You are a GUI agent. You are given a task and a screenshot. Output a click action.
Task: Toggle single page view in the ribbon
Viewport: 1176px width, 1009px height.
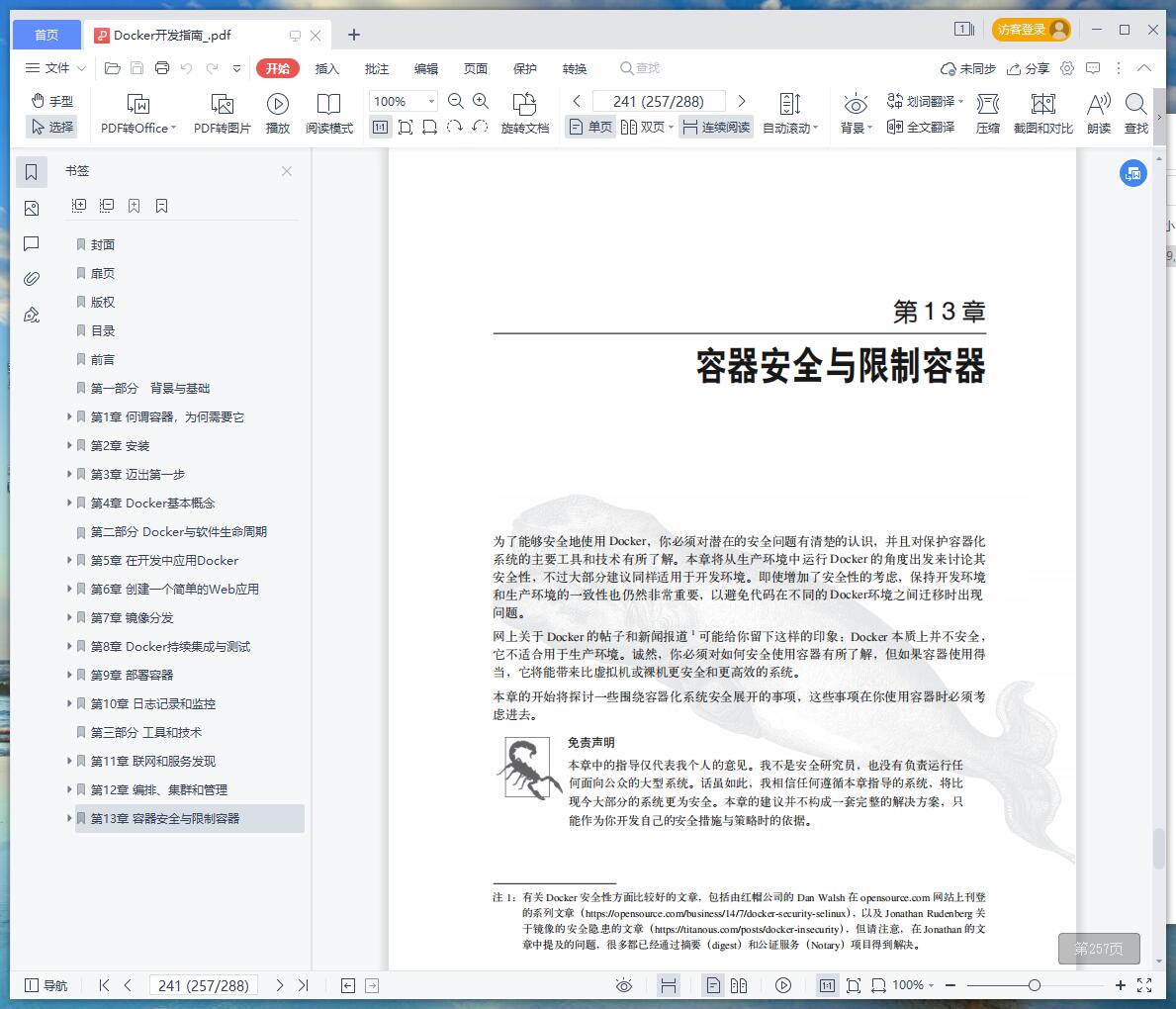coord(591,127)
